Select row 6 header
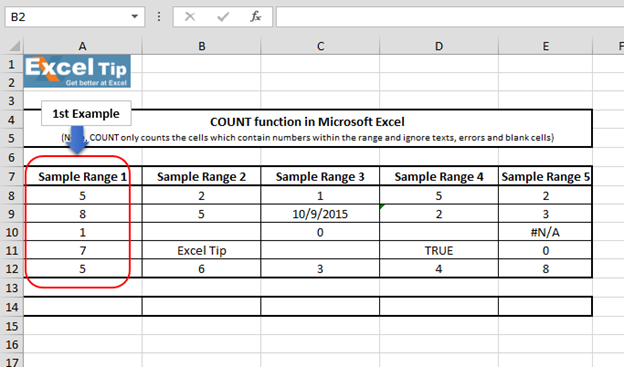 coord(12,157)
